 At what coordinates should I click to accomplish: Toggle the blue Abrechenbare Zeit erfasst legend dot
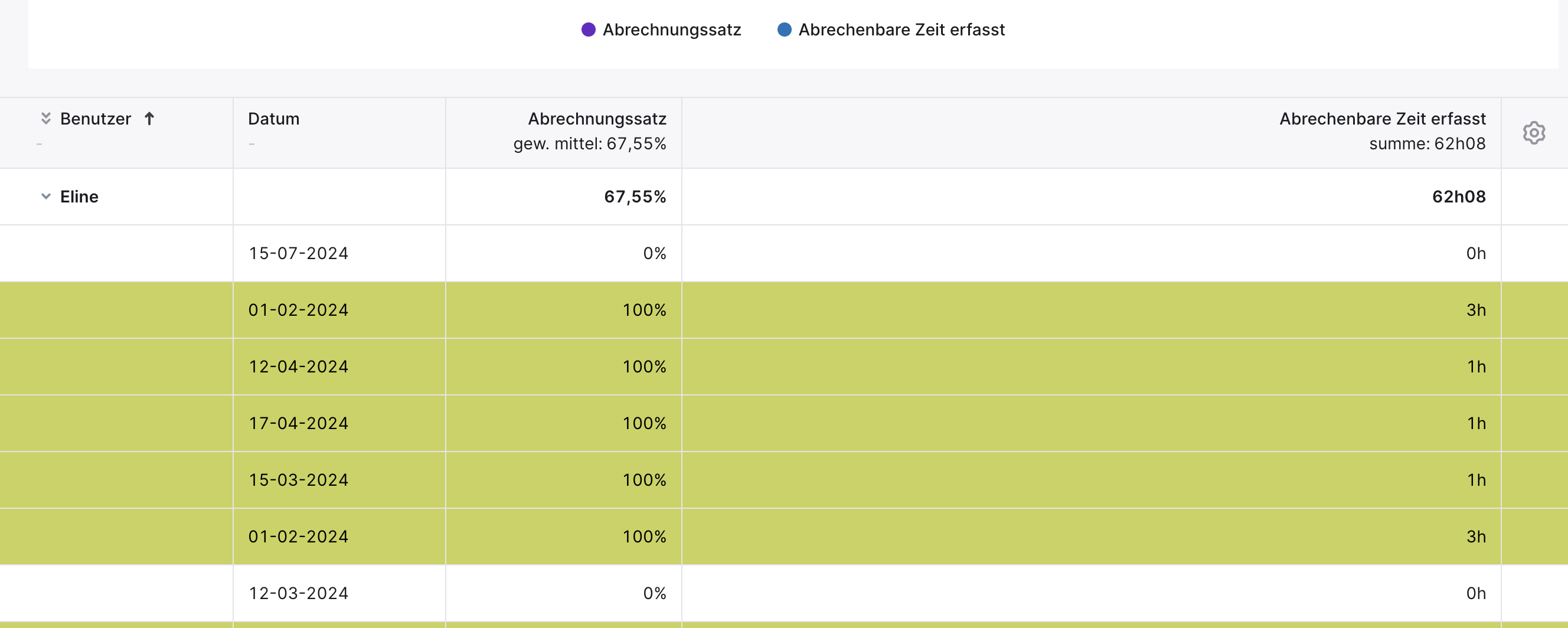coord(784,30)
